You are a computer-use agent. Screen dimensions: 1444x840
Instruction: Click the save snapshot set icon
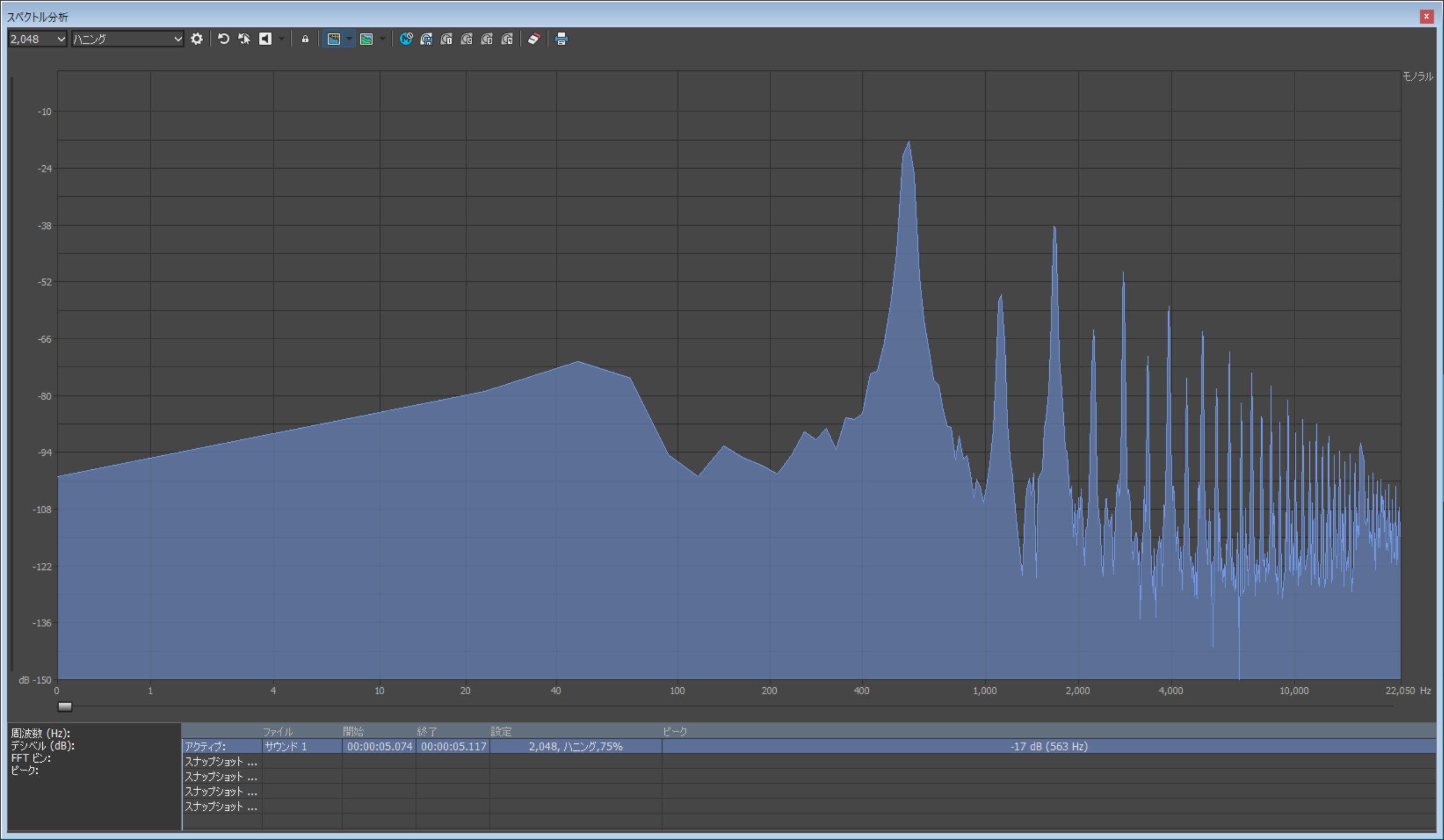(426, 39)
